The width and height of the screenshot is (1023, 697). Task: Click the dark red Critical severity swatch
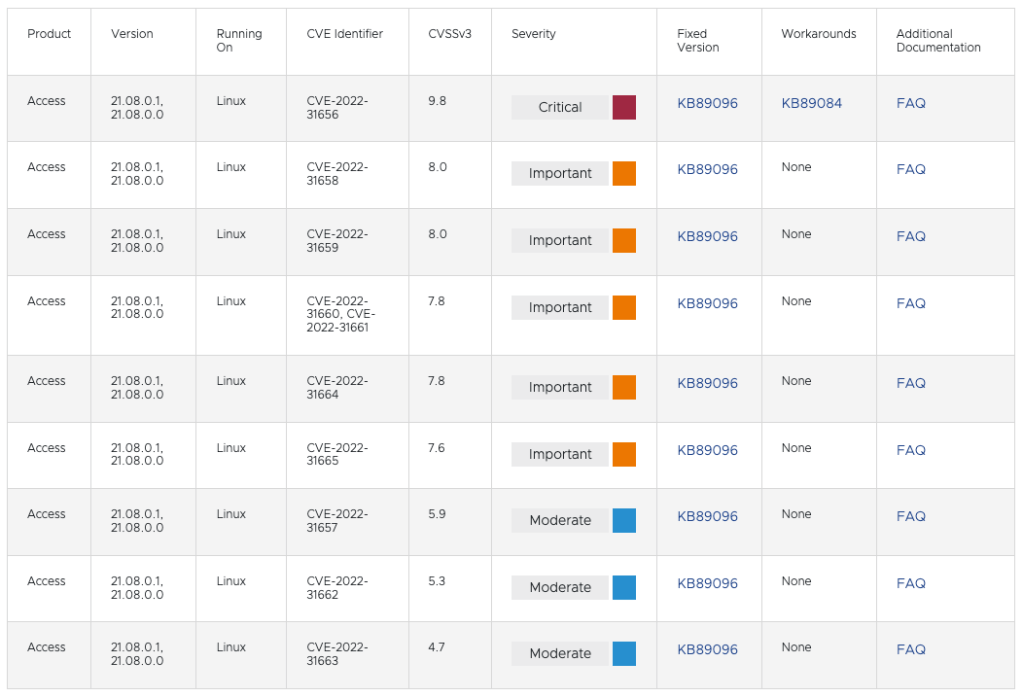point(624,107)
